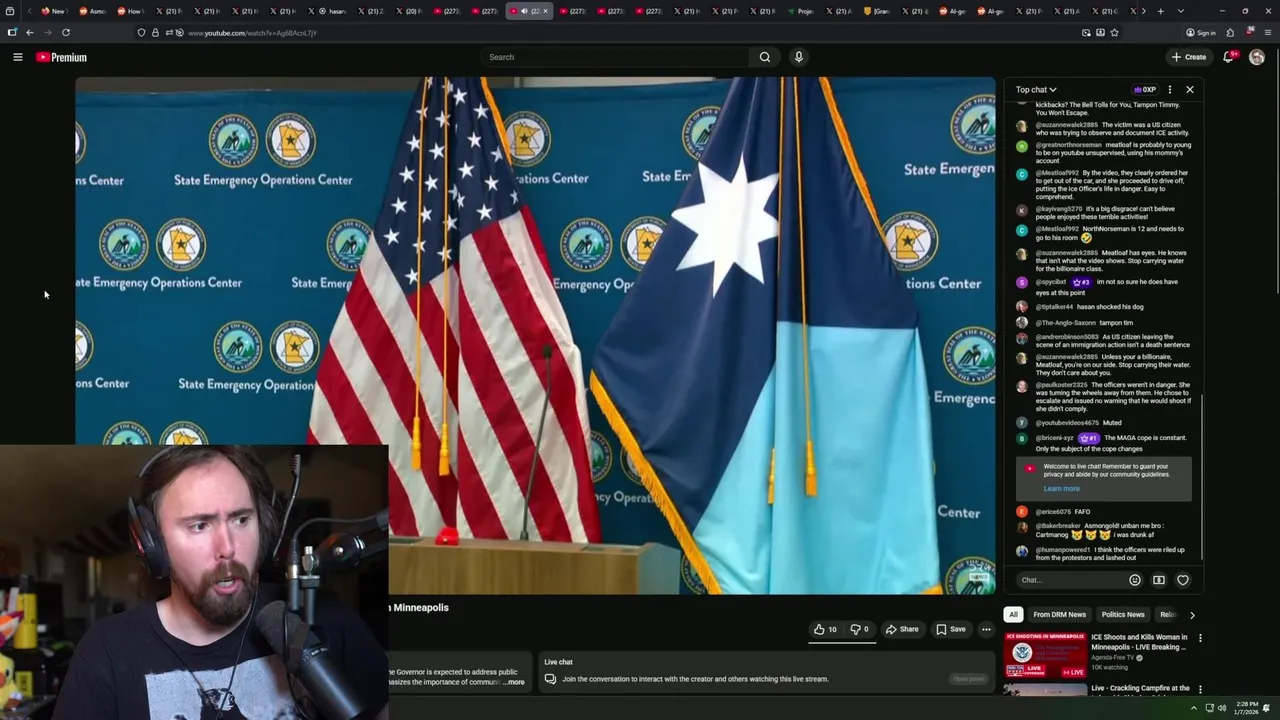Select the All filter chip

point(1013,615)
